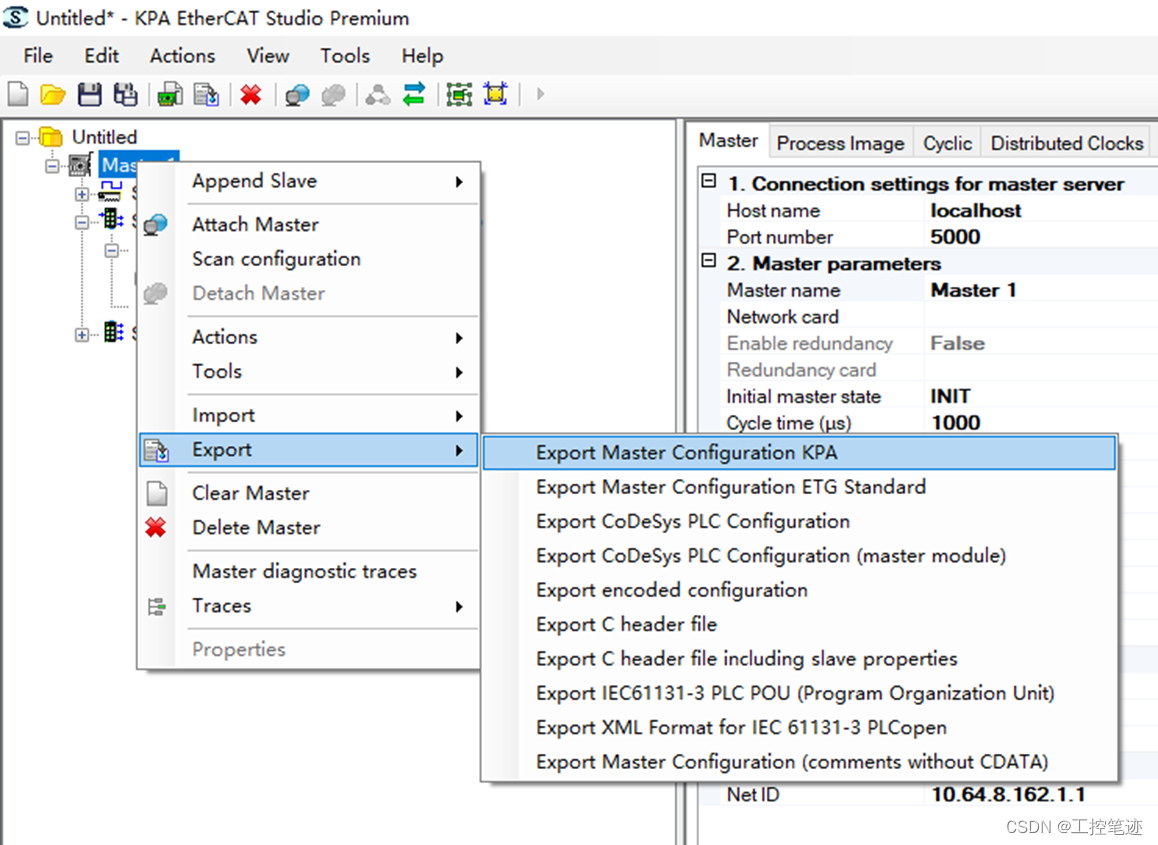Collapse the Master 1 tree node
Viewport: 1158px width, 845px height.
52,165
